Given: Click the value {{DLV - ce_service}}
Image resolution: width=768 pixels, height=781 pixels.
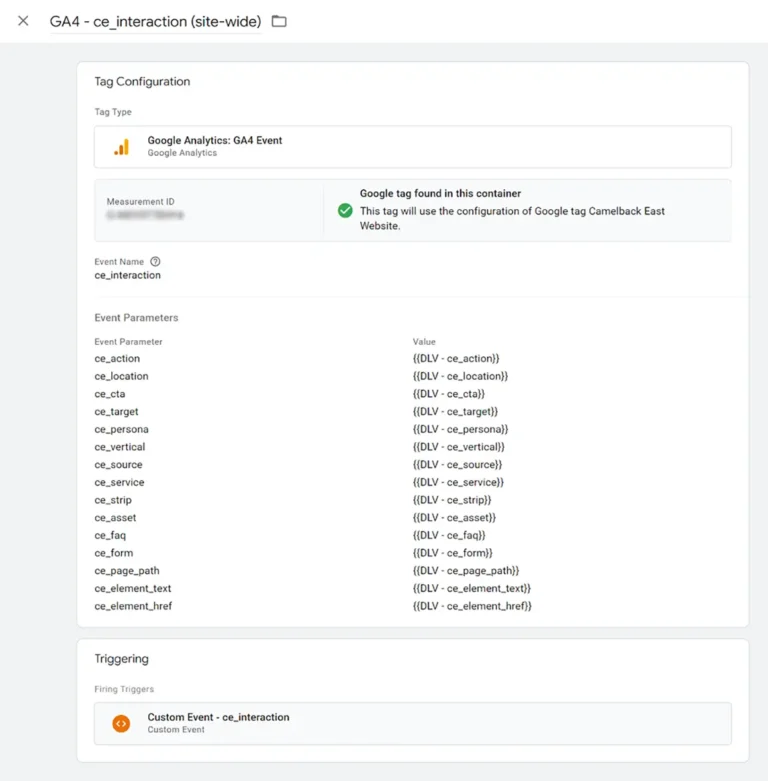Looking at the screenshot, I should click(458, 482).
